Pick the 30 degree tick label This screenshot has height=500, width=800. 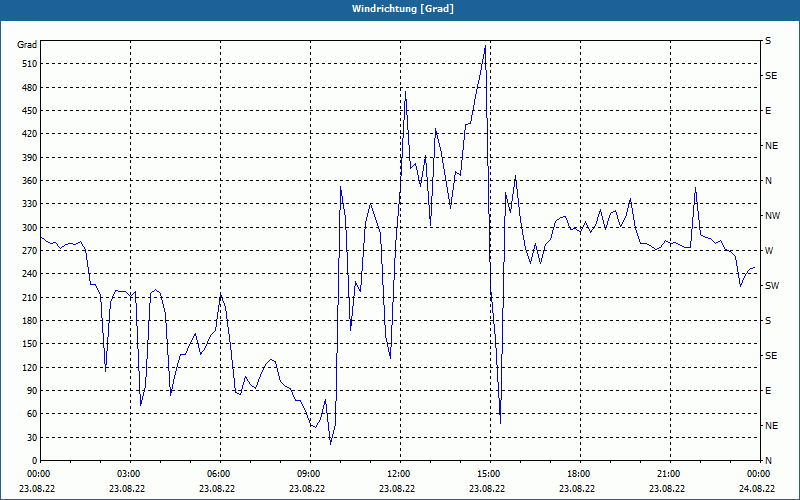[x=33, y=437]
